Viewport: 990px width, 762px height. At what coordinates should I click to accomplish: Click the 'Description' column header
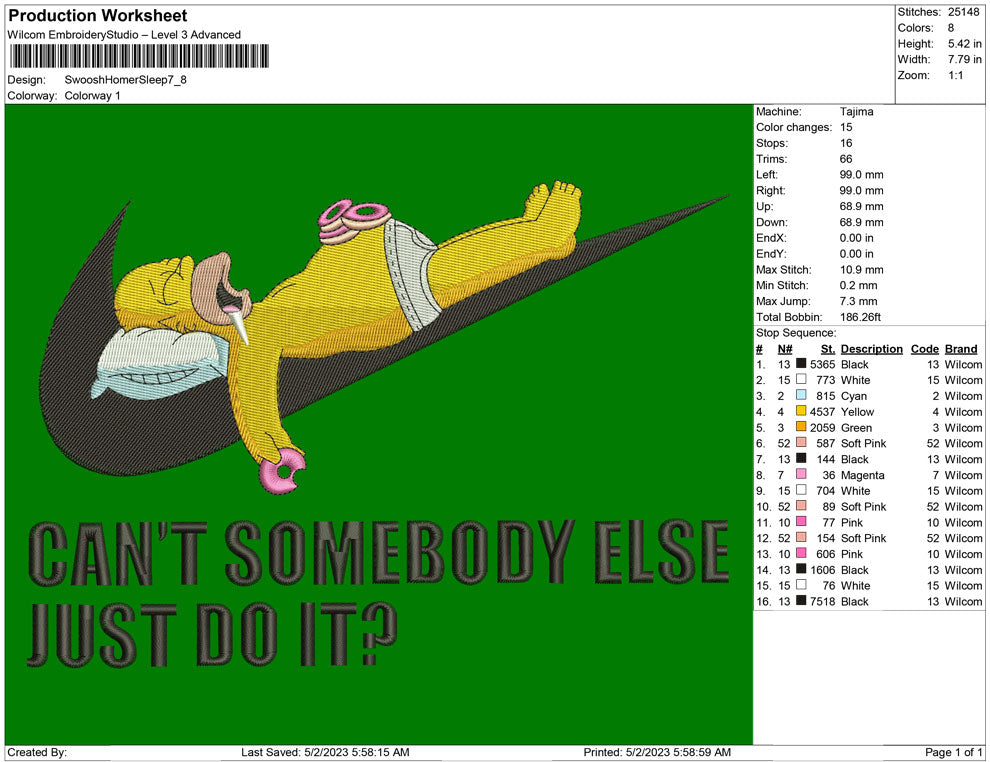click(872, 348)
